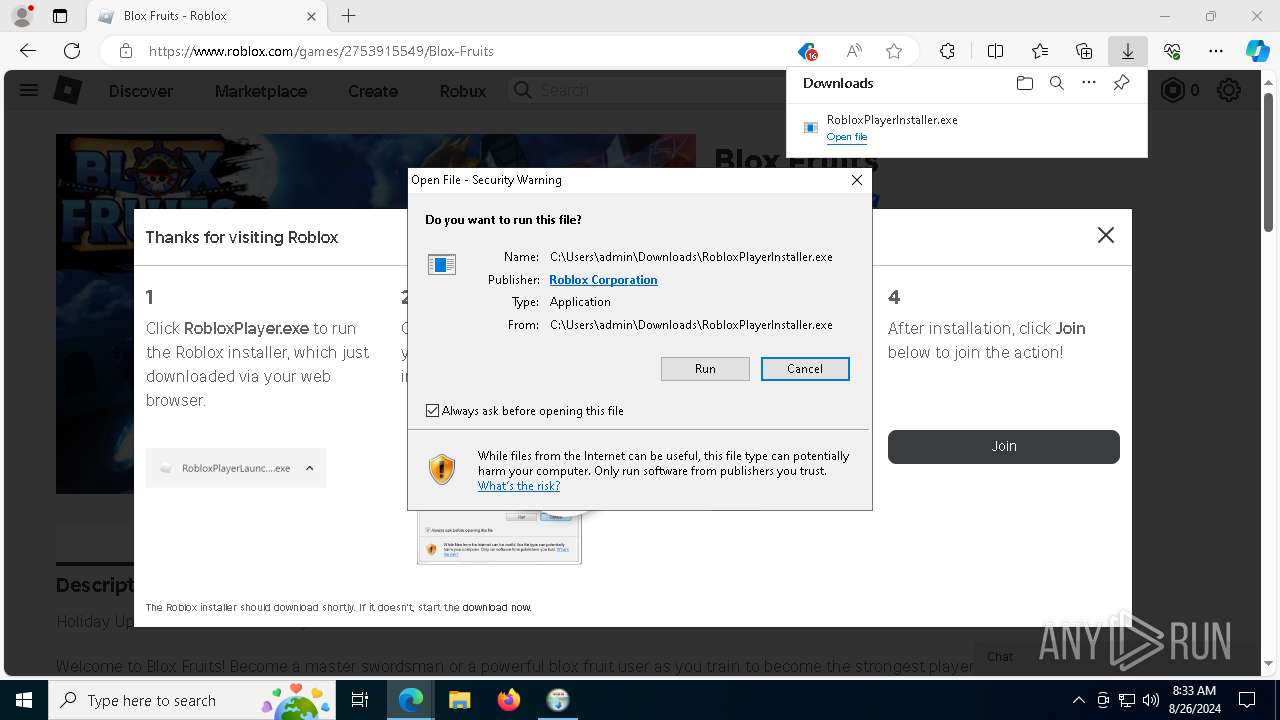Open Roblox settings gear icon
The height and width of the screenshot is (720, 1280).
[1229, 91]
